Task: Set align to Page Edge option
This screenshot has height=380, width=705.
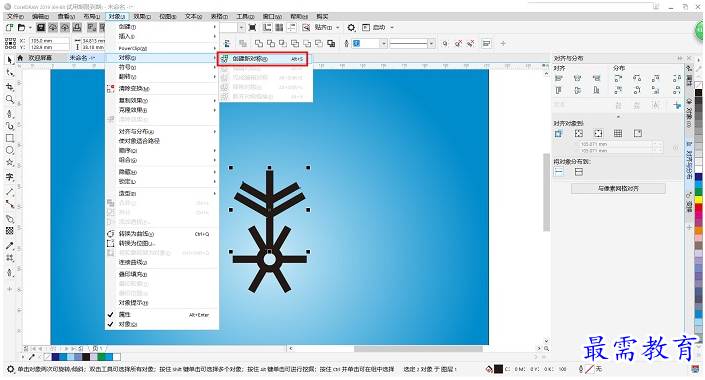Action: tap(579, 133)
